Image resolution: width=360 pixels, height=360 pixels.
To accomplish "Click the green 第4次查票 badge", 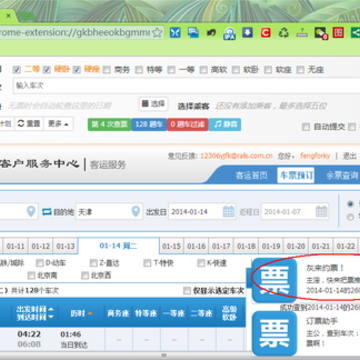I will tap(109, 124).
